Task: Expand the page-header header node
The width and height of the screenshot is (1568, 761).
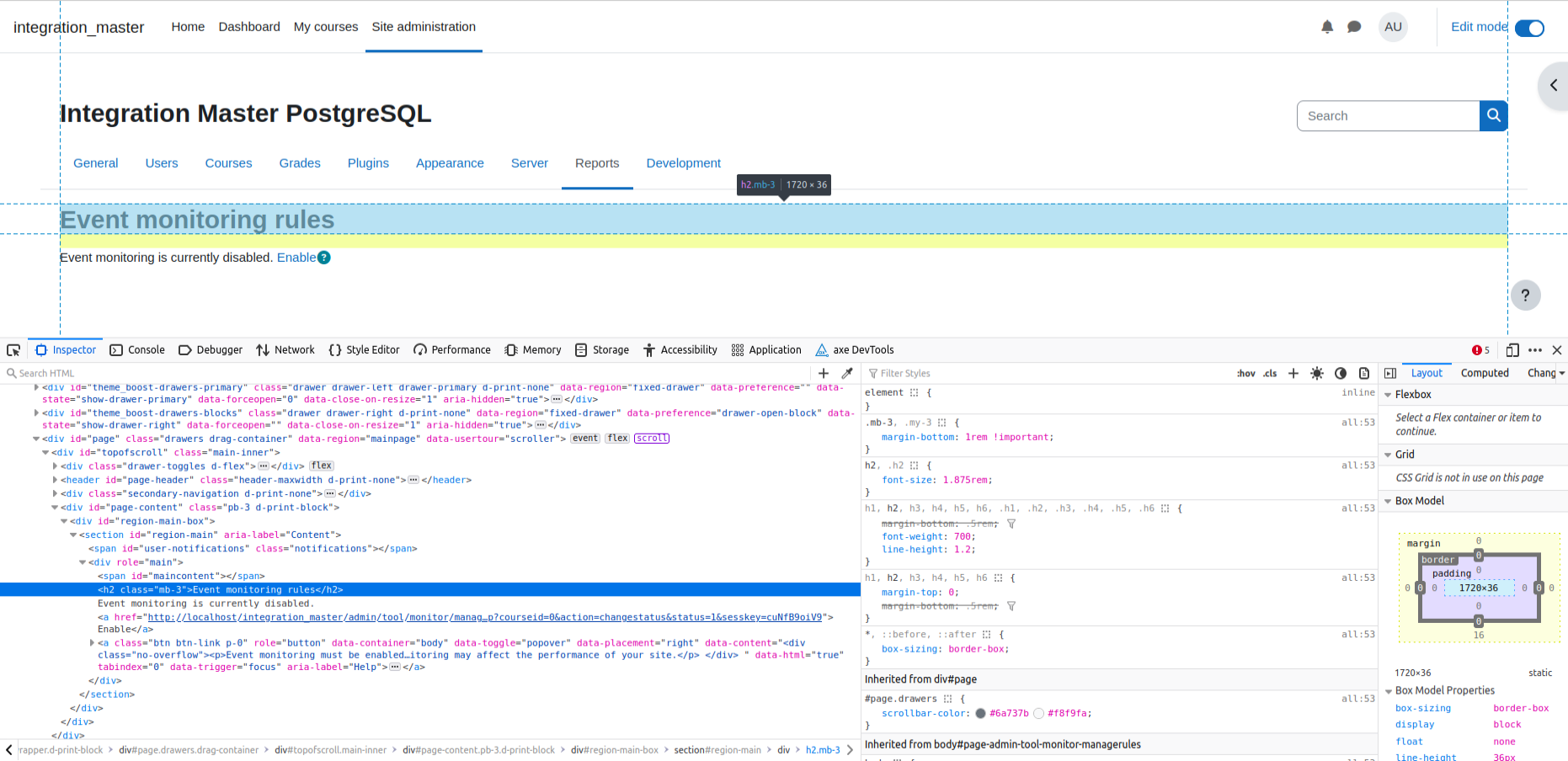Action: click(55, 480)
